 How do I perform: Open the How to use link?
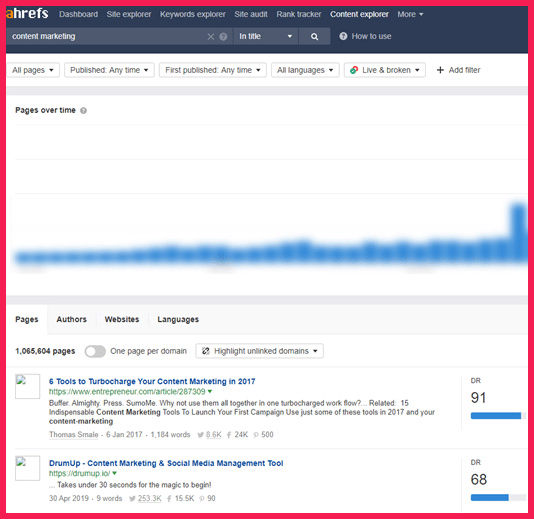(x=371, y=36)
